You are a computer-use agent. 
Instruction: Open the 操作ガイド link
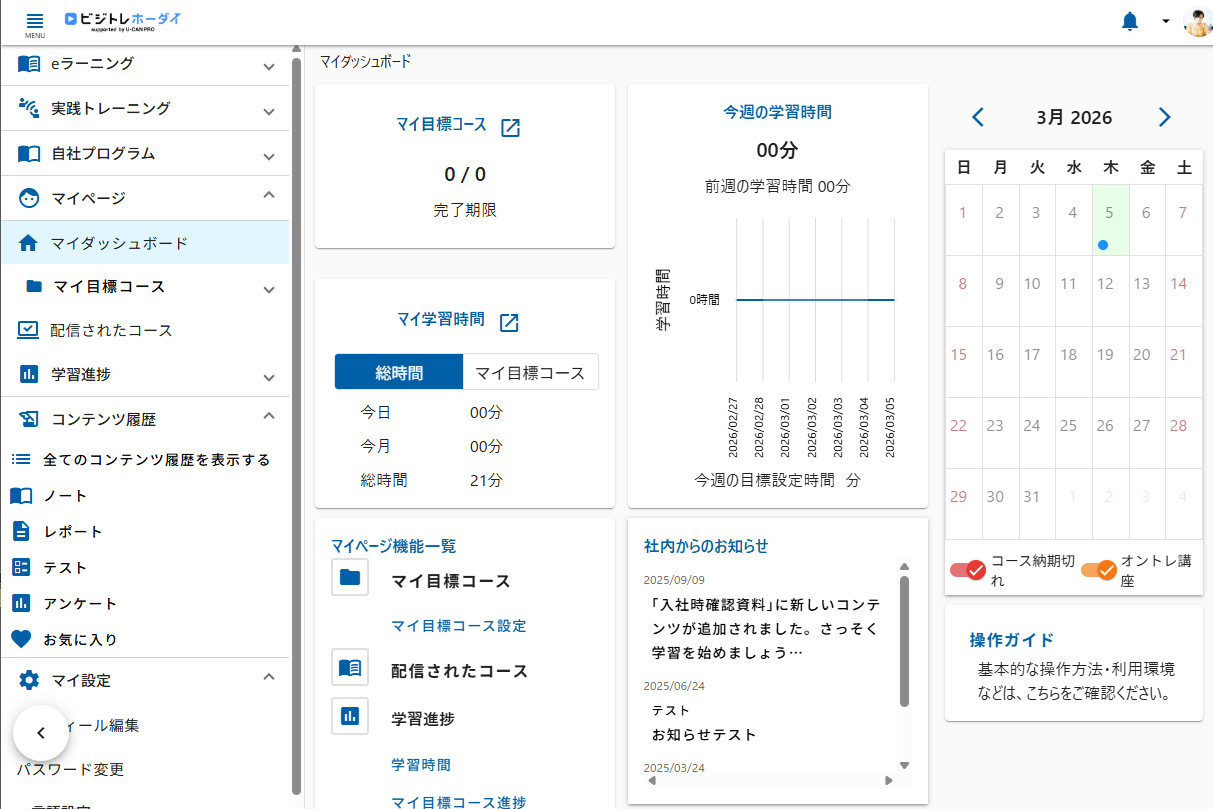pos(1011,640)
